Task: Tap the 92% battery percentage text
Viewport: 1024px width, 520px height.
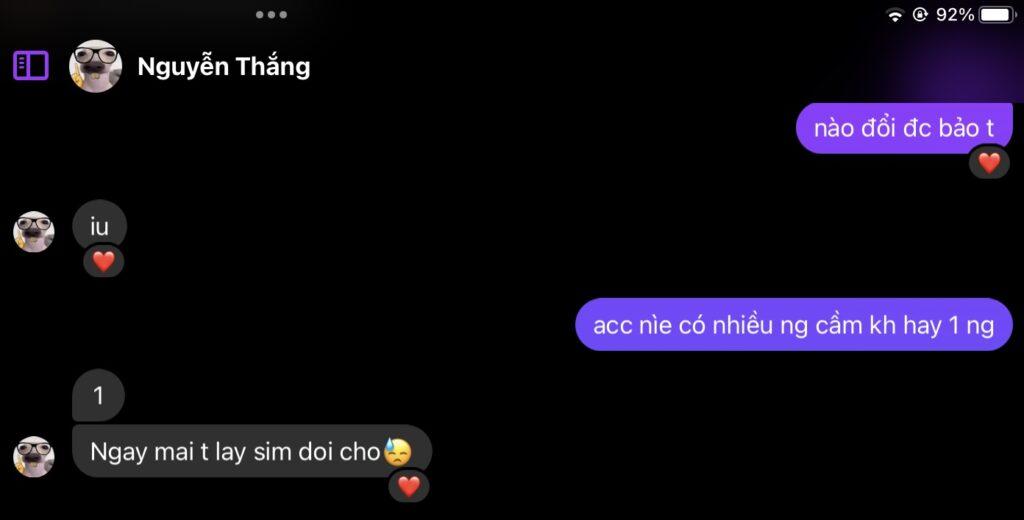Action: [x=955, y=14]
